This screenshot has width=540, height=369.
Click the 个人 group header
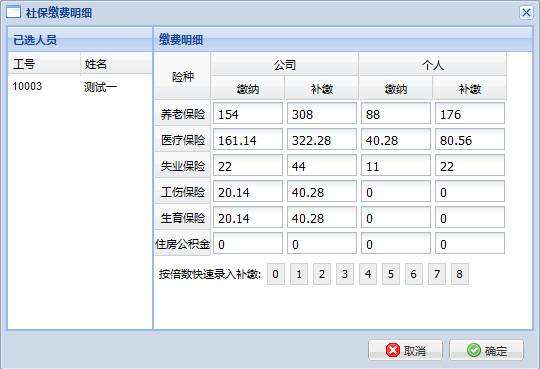pyautogui.click(x=433, y=64)
